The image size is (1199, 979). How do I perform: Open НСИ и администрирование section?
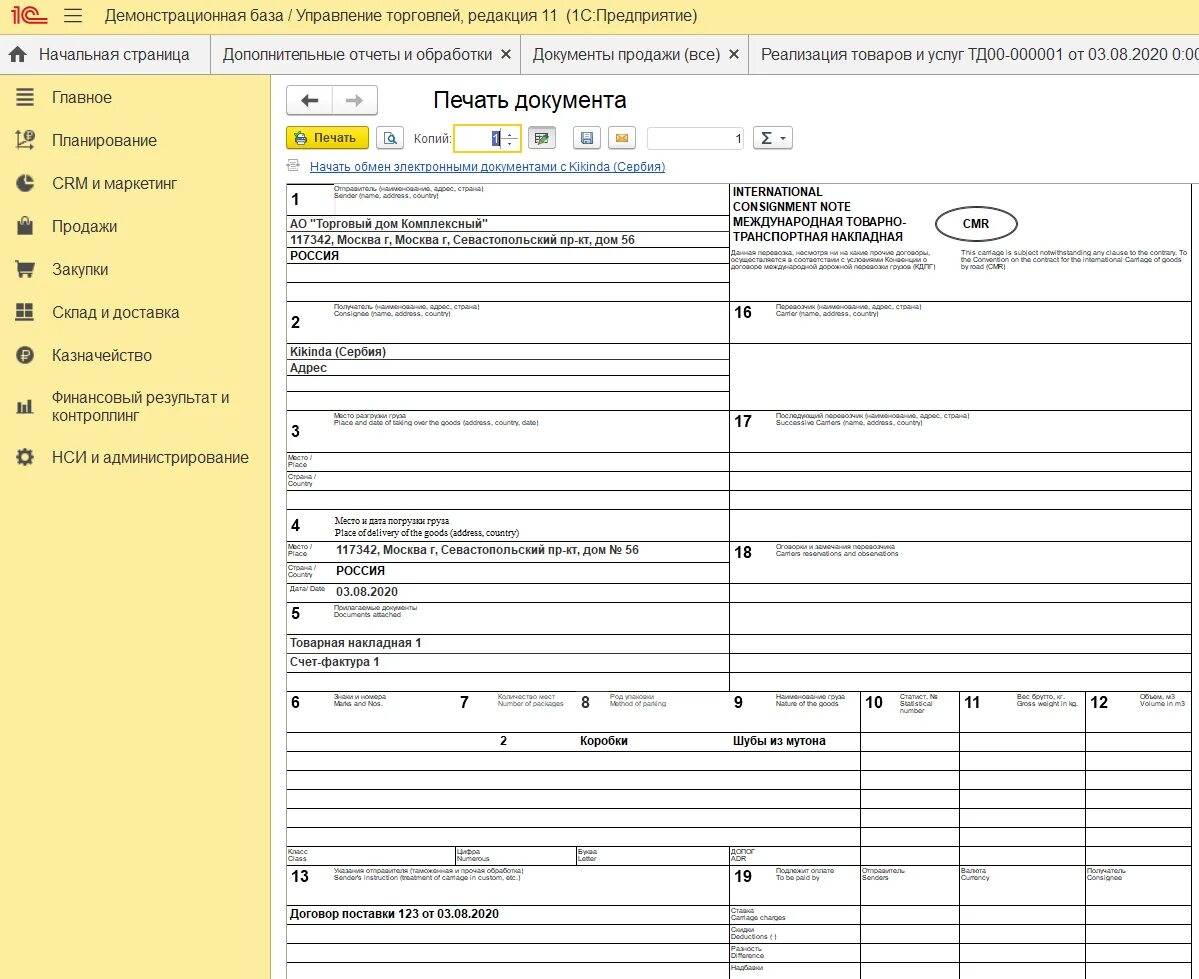(150, 457)
